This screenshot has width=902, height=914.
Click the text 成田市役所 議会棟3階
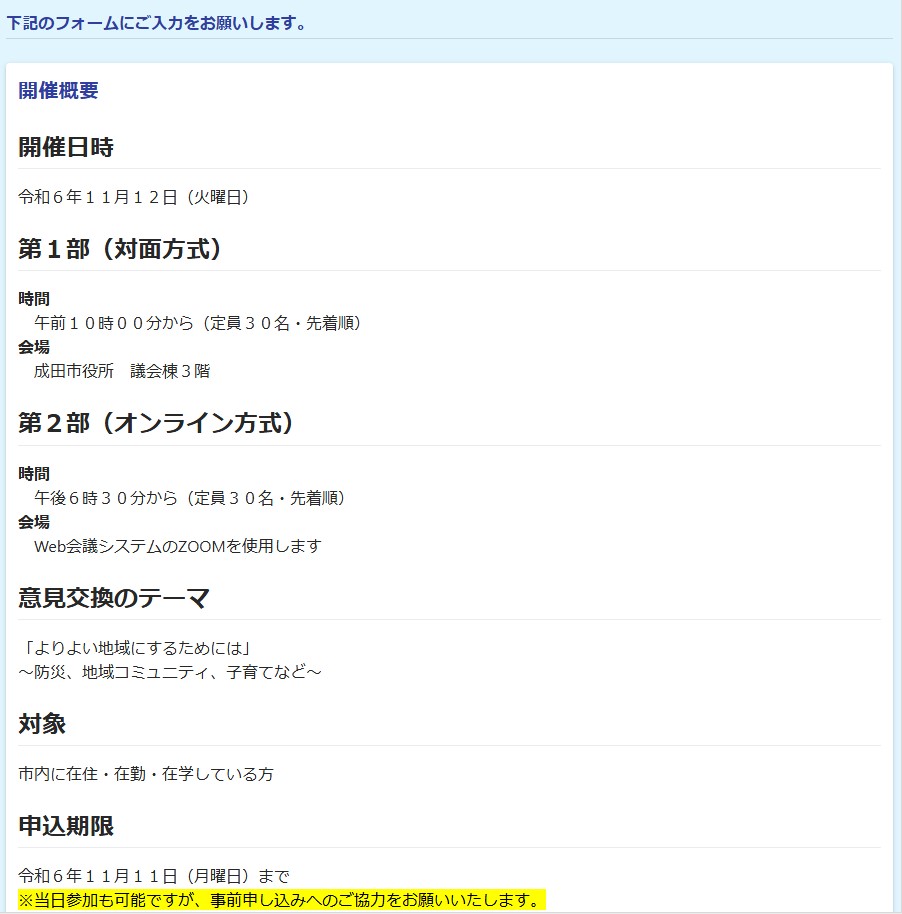coord(122,371)
